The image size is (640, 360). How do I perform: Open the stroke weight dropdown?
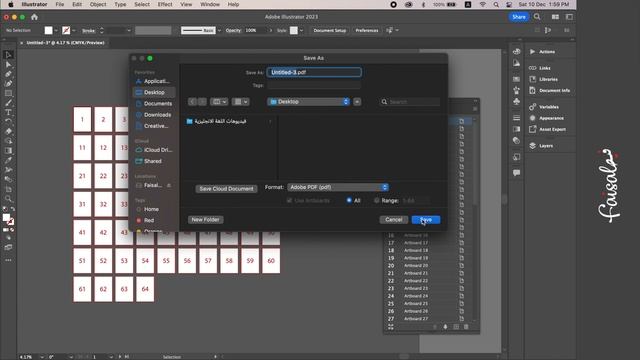click(129, 31)
